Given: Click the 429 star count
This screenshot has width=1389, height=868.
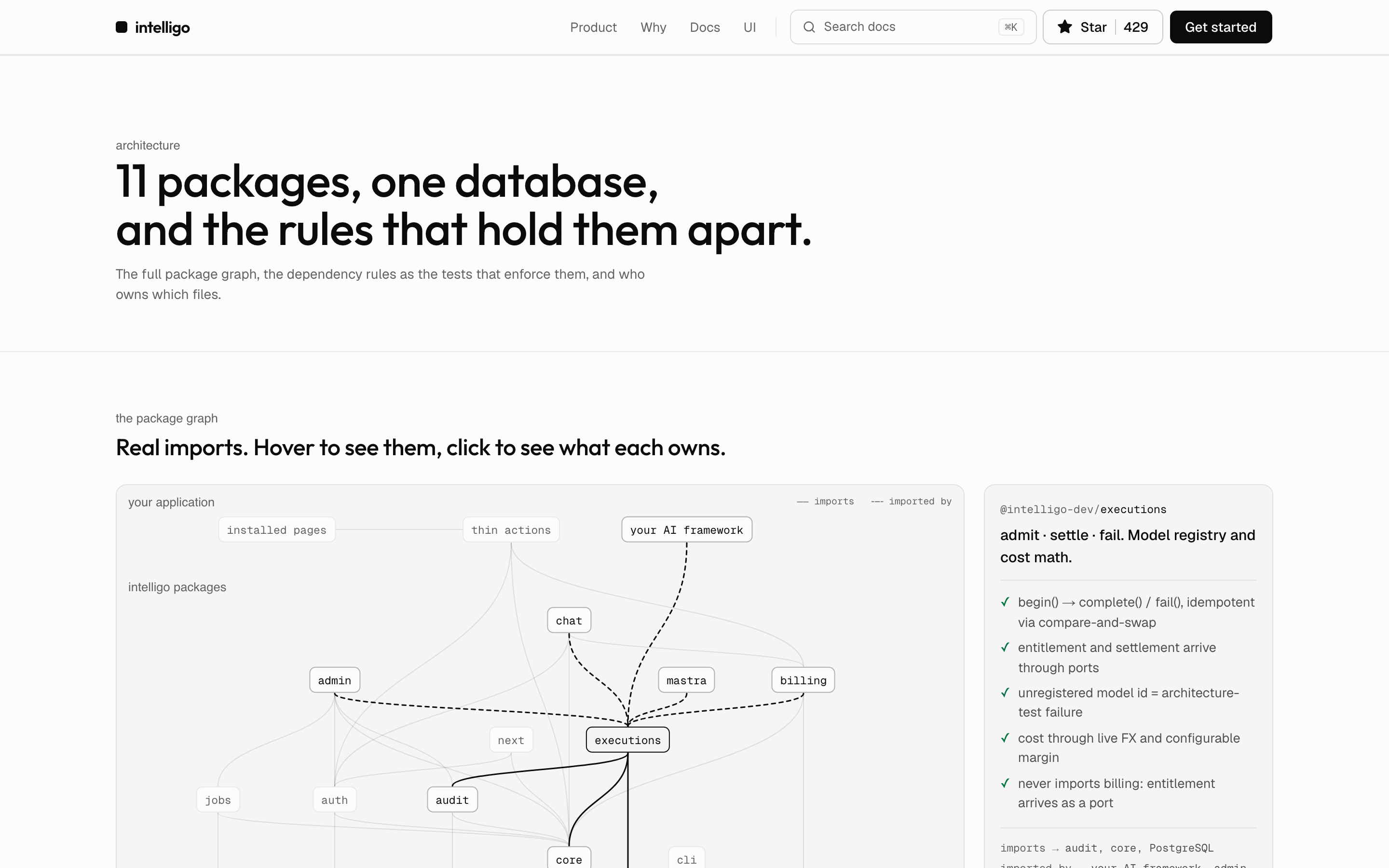Looking at the screenshot, I should (1135, 27).
